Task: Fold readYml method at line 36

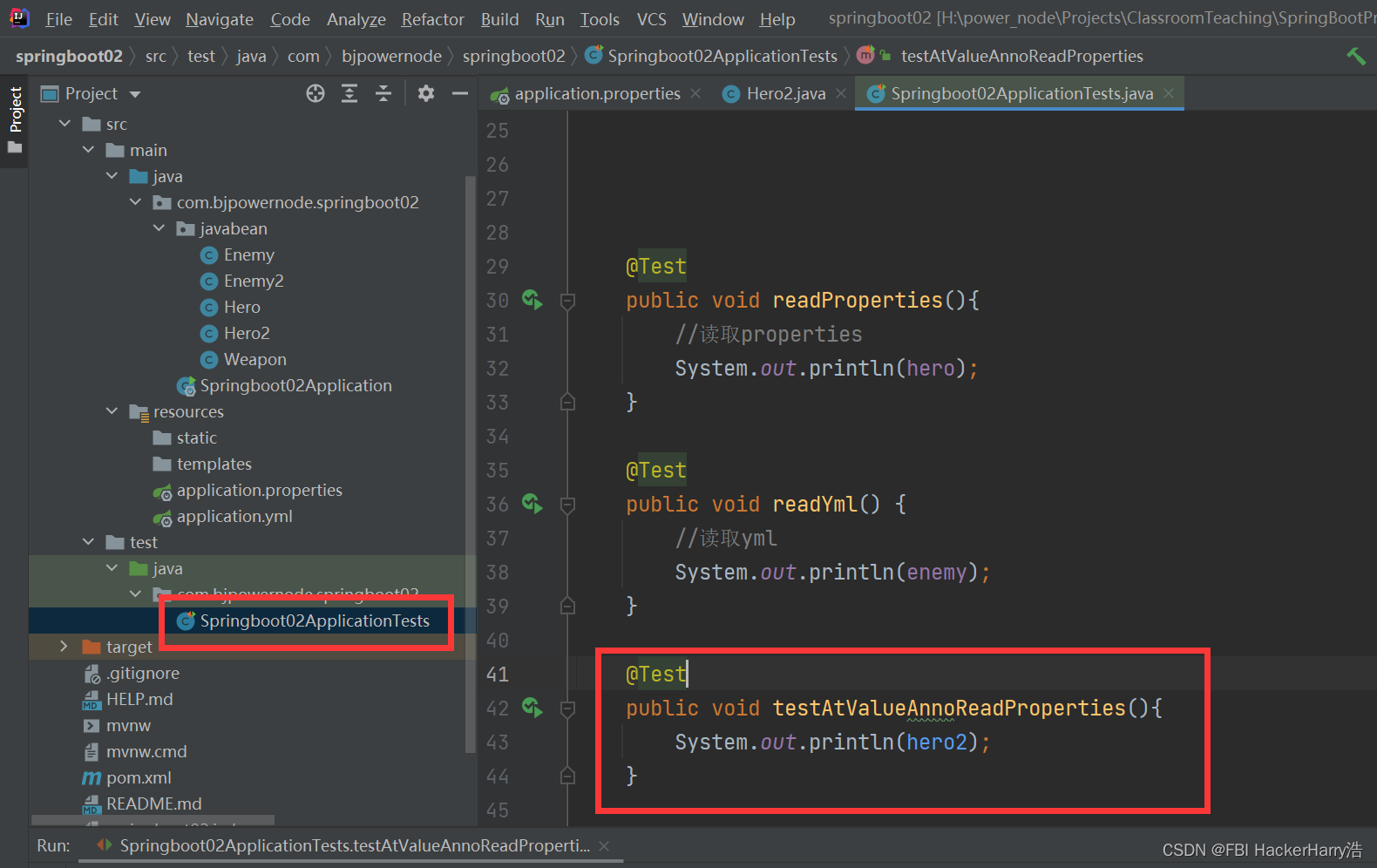Action: pos(567,505)
